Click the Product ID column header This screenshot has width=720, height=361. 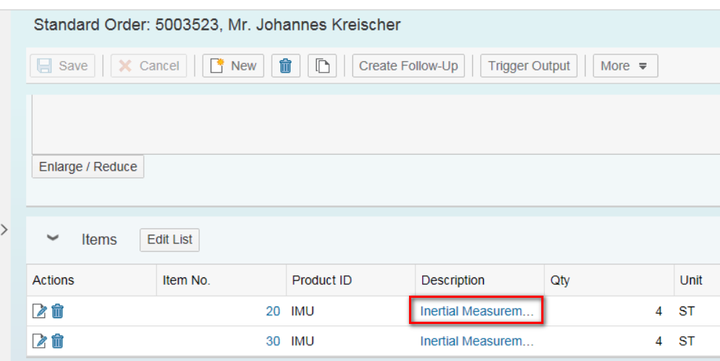[351, 280]
